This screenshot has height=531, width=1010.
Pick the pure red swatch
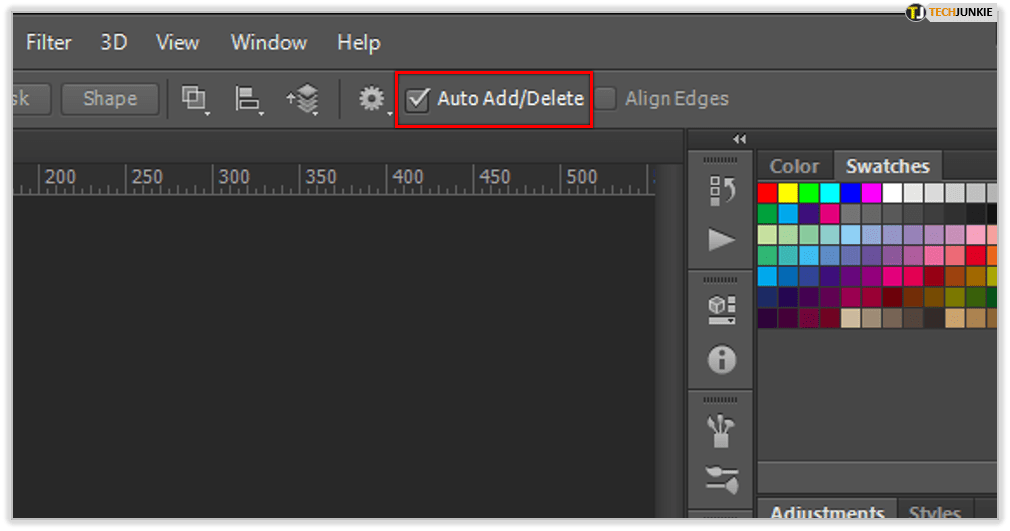pyautogui.click(x=767, y=193)
